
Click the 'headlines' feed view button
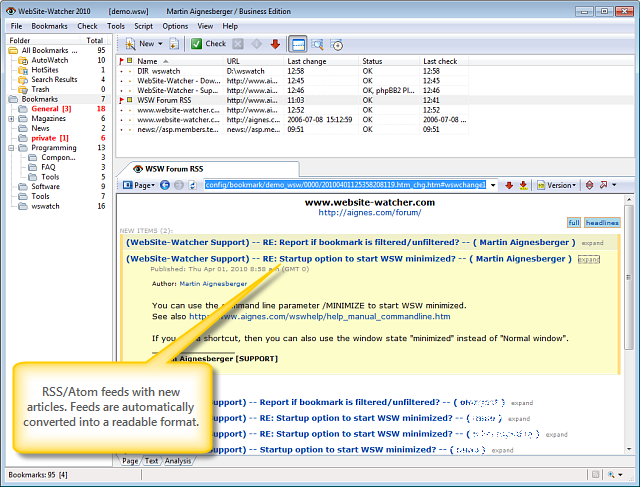(602, 222)
